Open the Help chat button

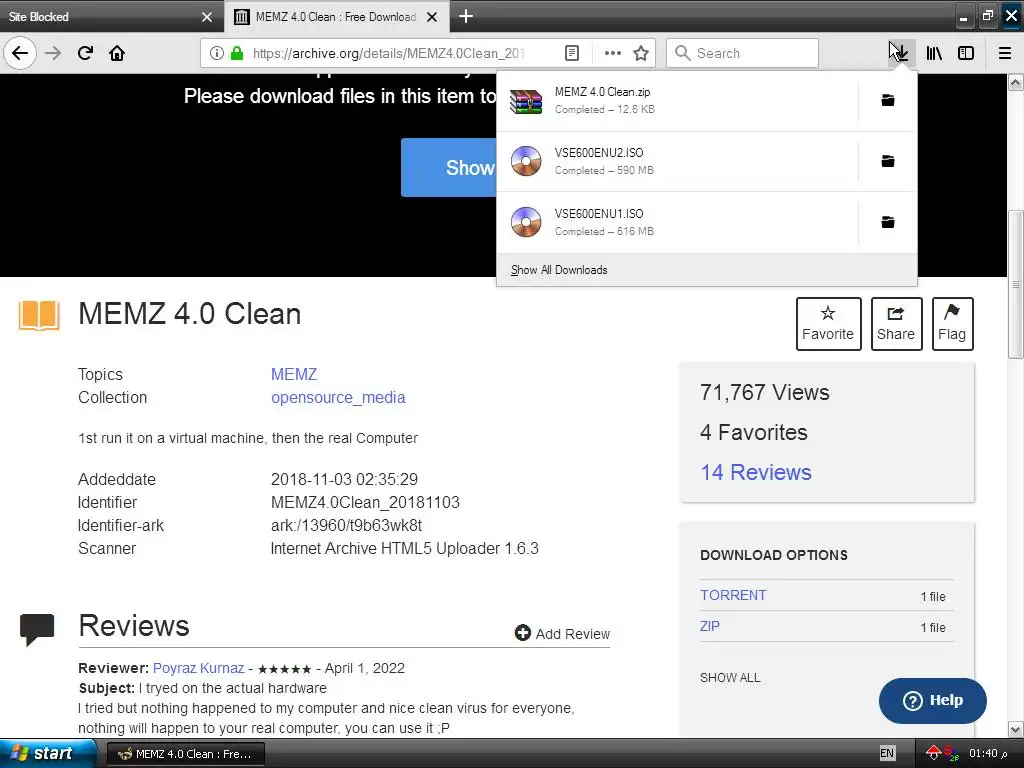(933, 701)
